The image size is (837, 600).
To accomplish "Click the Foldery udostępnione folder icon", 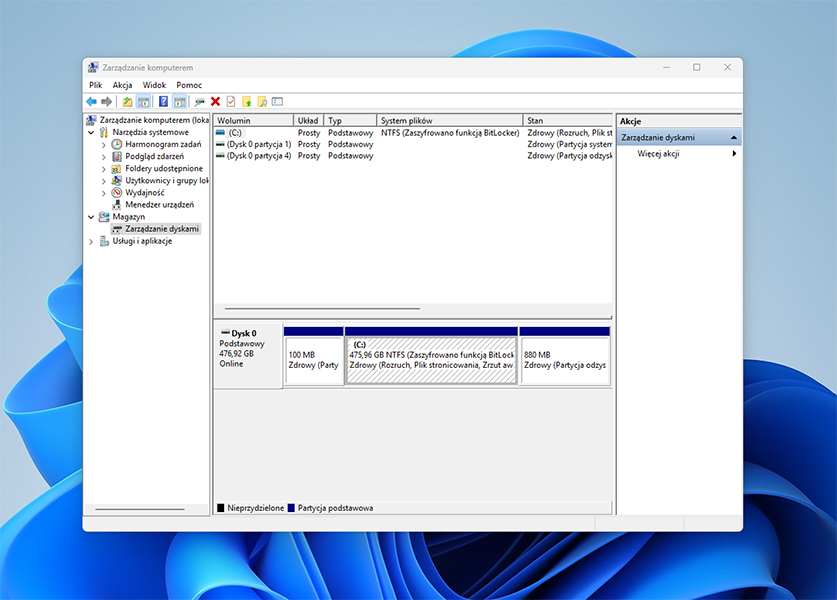I will pos(116,169).
